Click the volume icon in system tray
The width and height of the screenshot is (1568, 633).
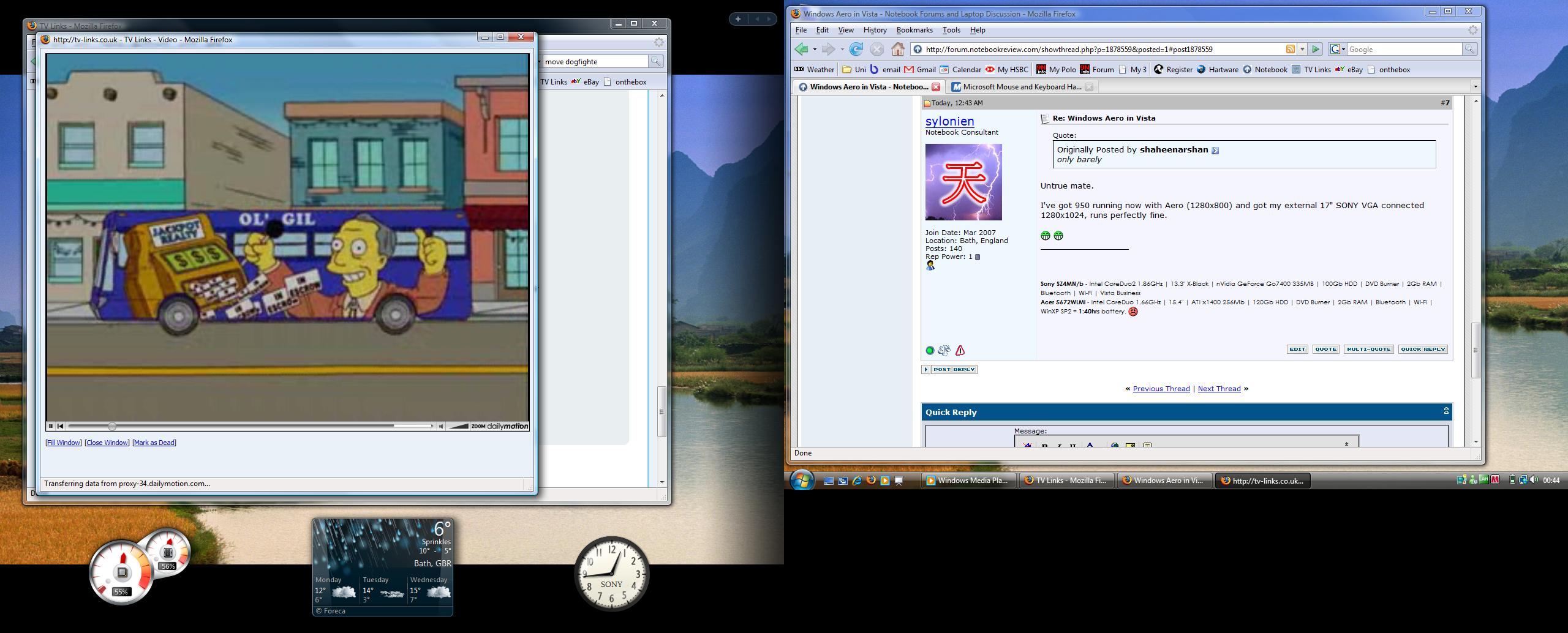click(1534, 480)
